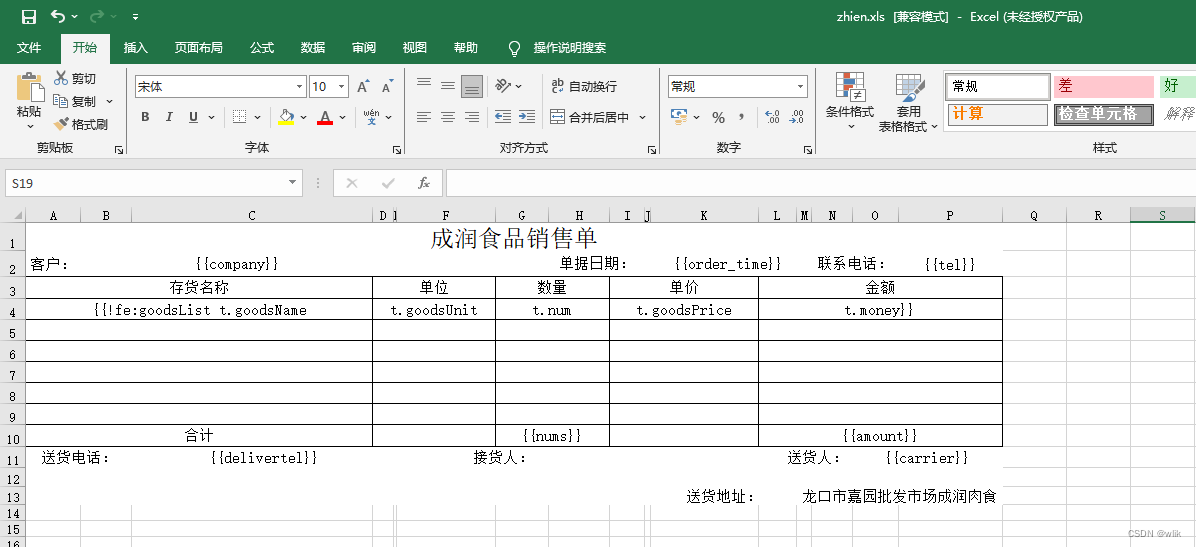Open the fill color dropdown arrow

pos(303,117)
